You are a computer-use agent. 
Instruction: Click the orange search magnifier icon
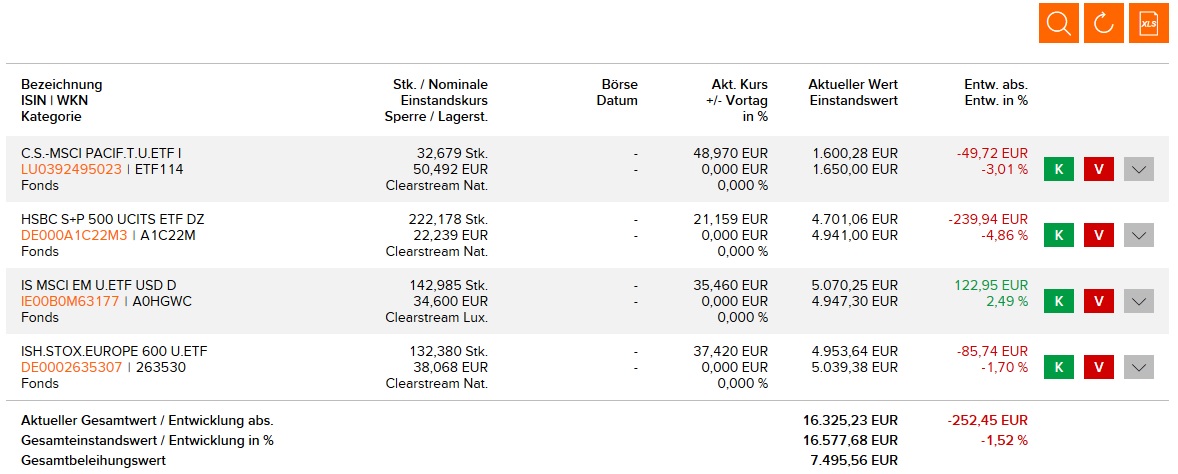point(1059,23)
